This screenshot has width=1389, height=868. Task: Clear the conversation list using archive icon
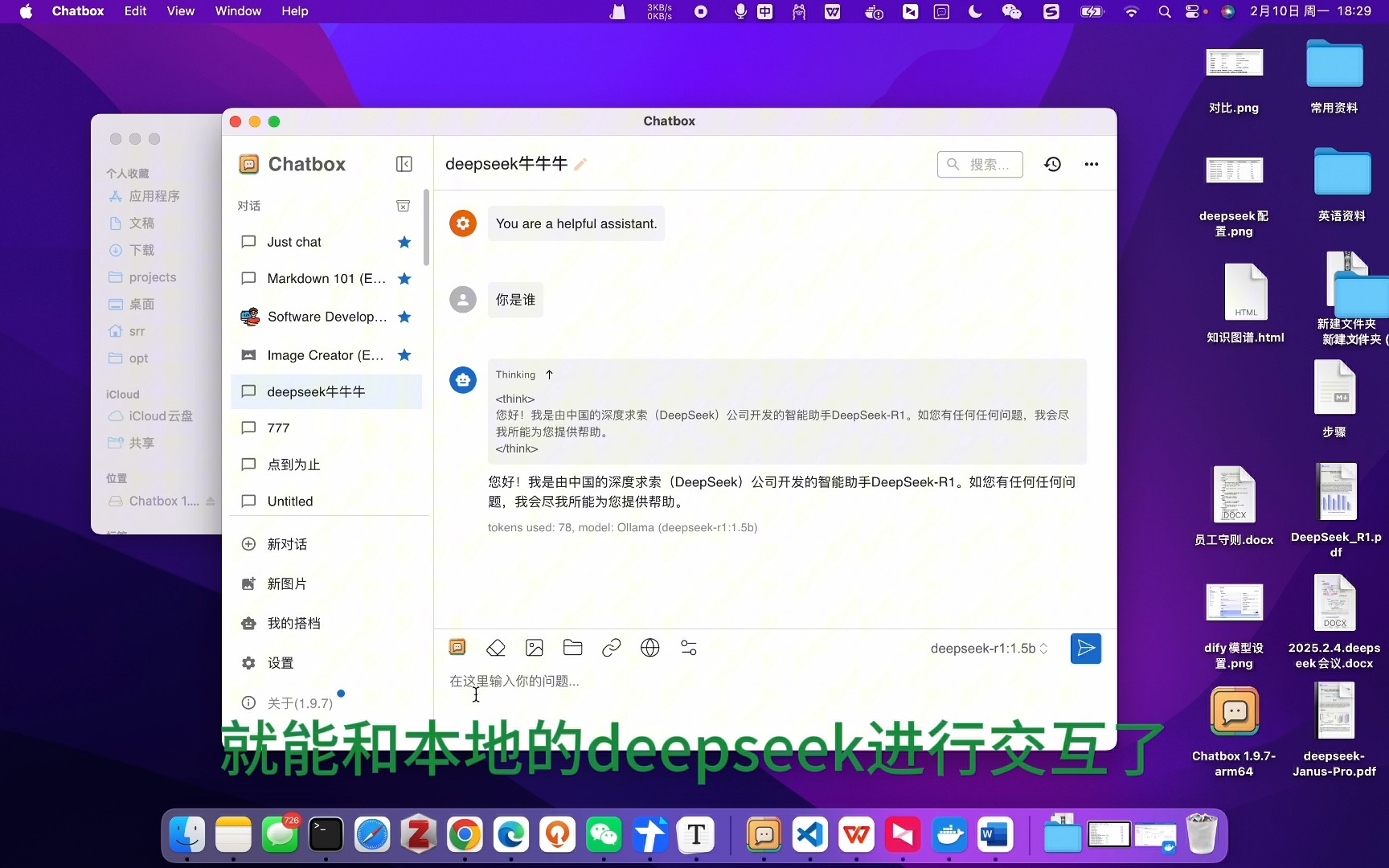point(404,206)
